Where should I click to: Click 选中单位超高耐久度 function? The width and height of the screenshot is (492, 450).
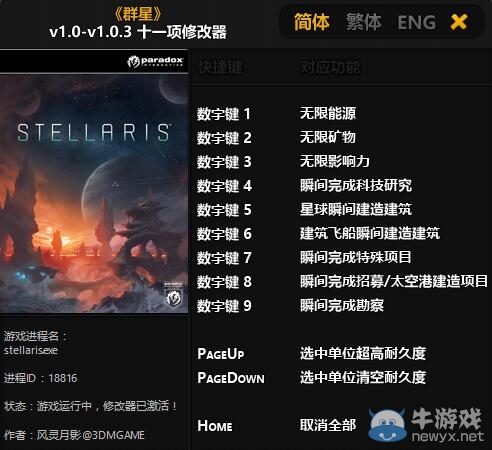363,353
